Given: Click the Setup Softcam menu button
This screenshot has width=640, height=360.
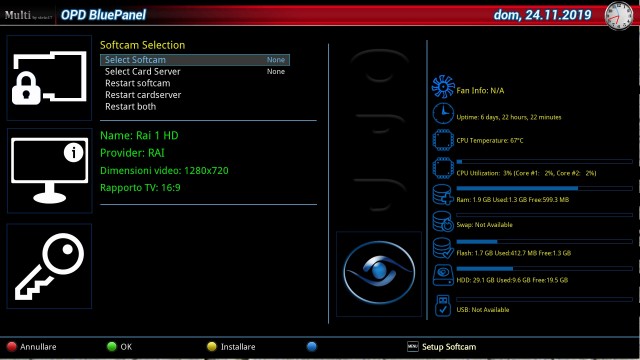Looking at the screenshot, I should (442, 347).
